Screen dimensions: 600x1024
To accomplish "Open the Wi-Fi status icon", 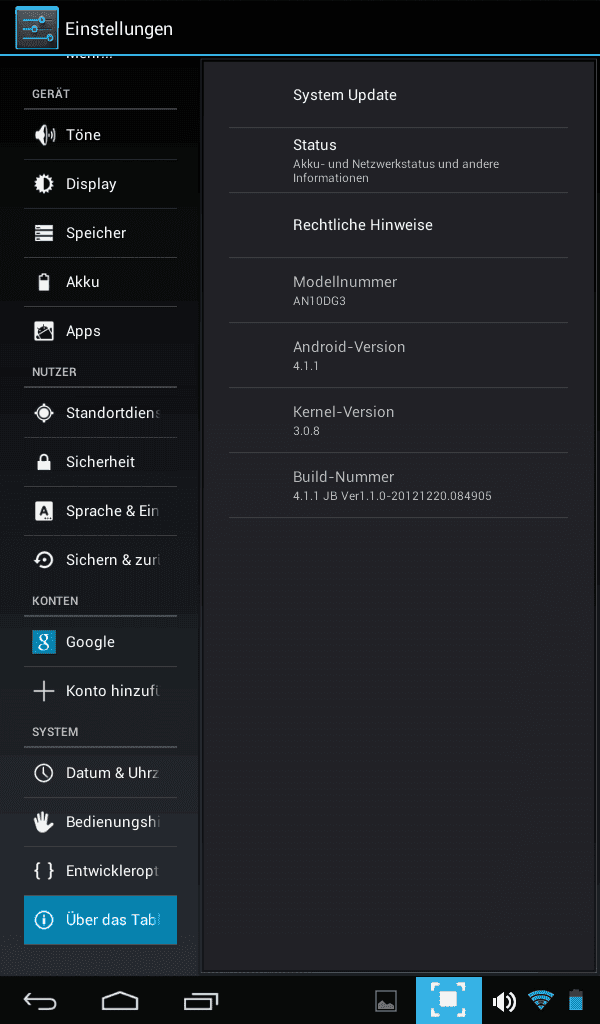I will [x=541, y=1000].
